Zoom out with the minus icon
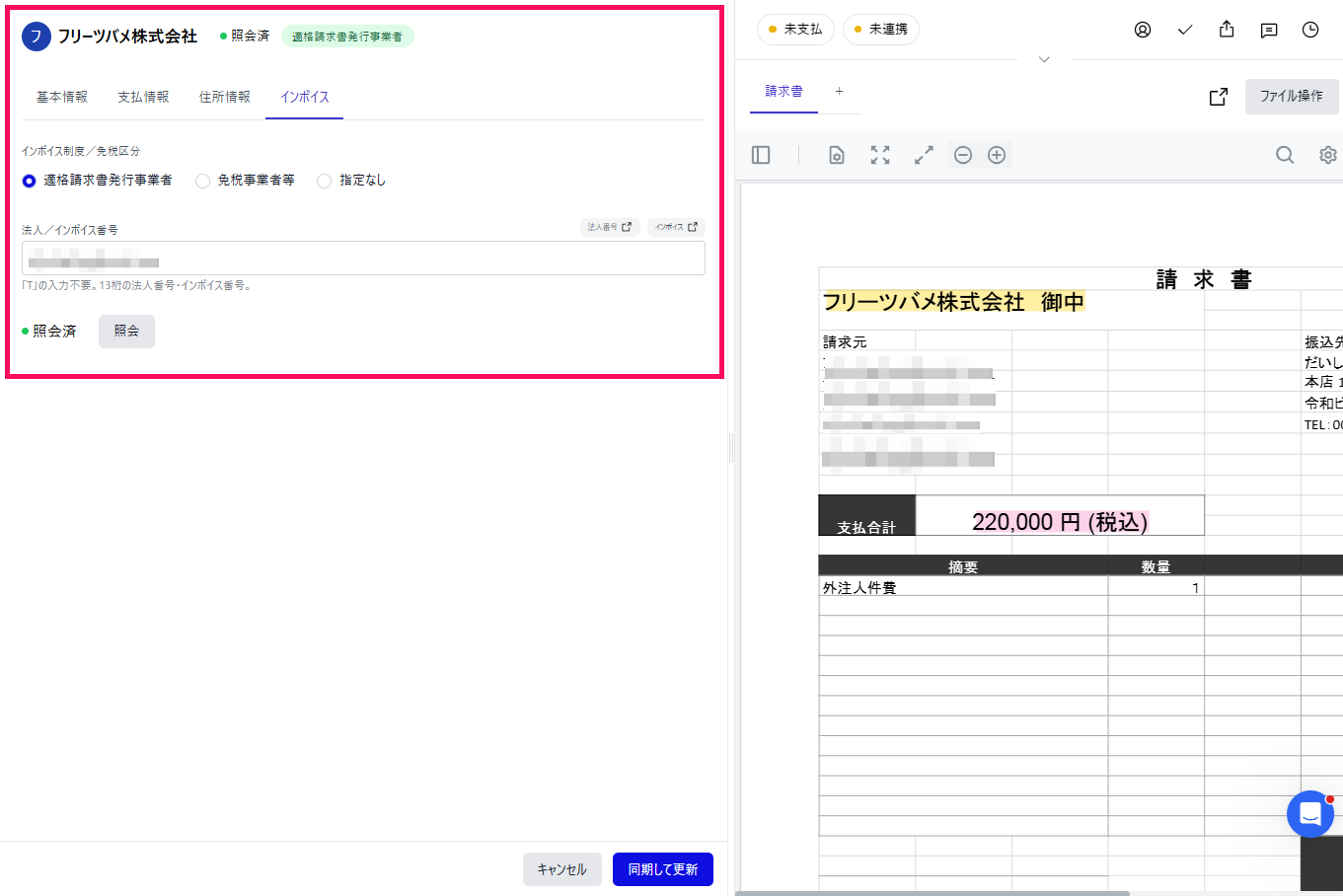Viewport: 1343px width, 896px height. pyautogui.click(x=963, y=155)
